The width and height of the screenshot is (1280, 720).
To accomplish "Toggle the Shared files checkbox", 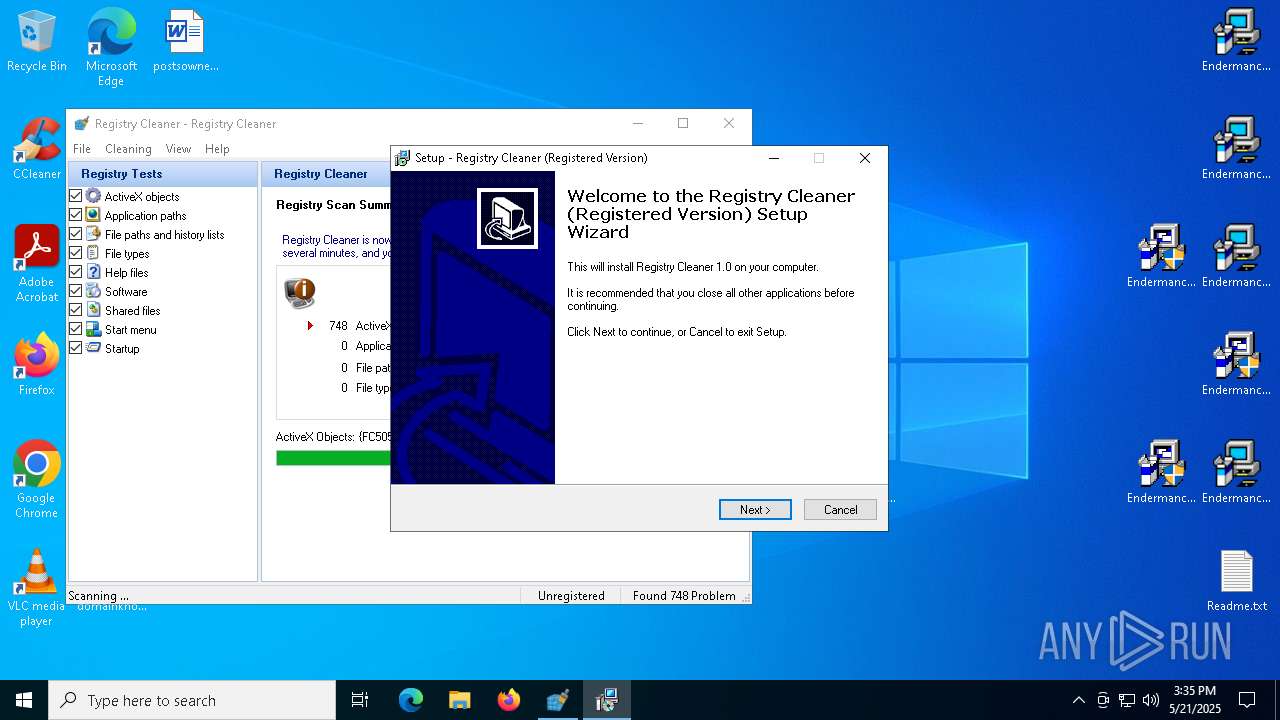I will pyautogui.click(x=75, y=310).
